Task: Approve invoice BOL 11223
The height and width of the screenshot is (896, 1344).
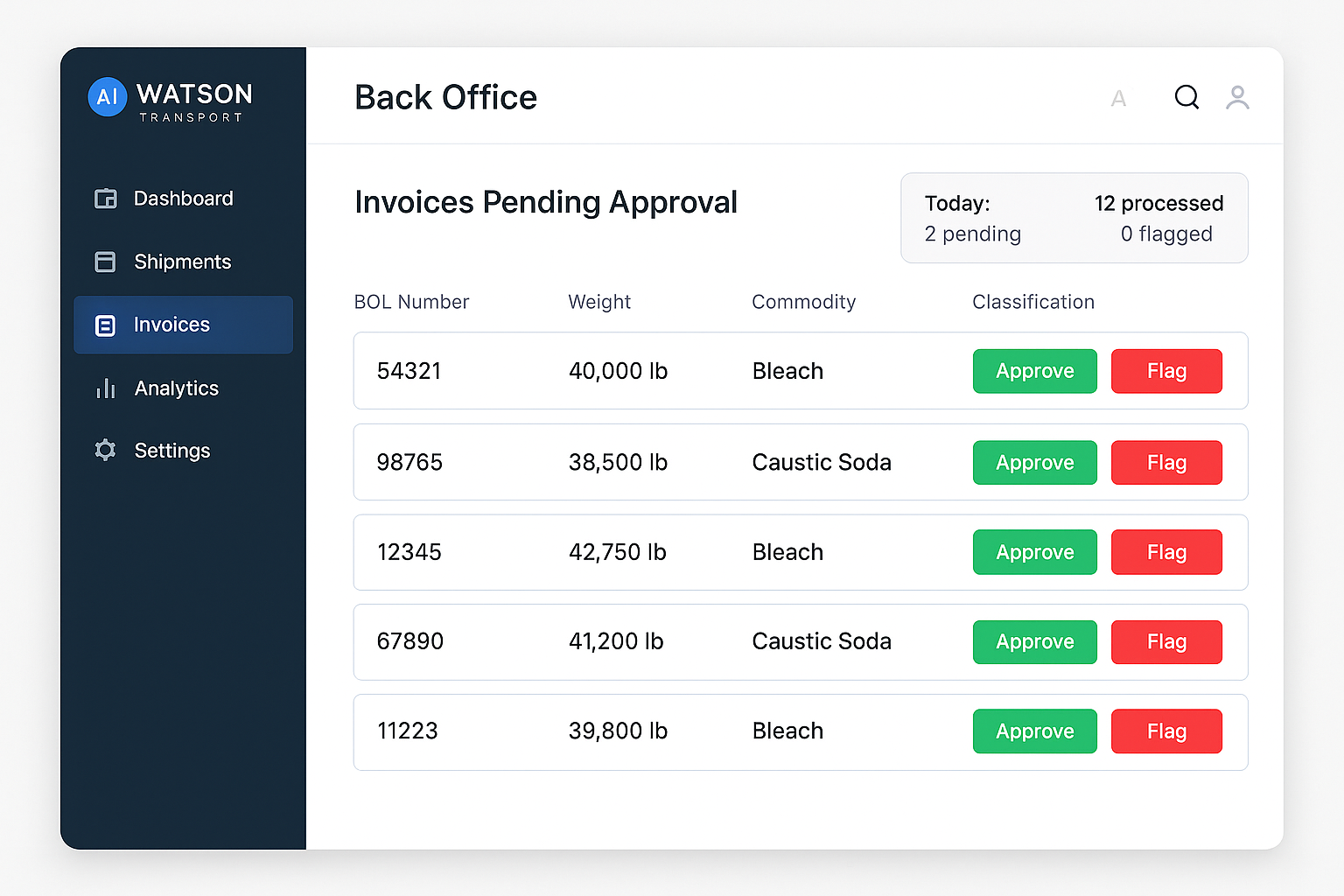Action: click(x=1034, y=731)
